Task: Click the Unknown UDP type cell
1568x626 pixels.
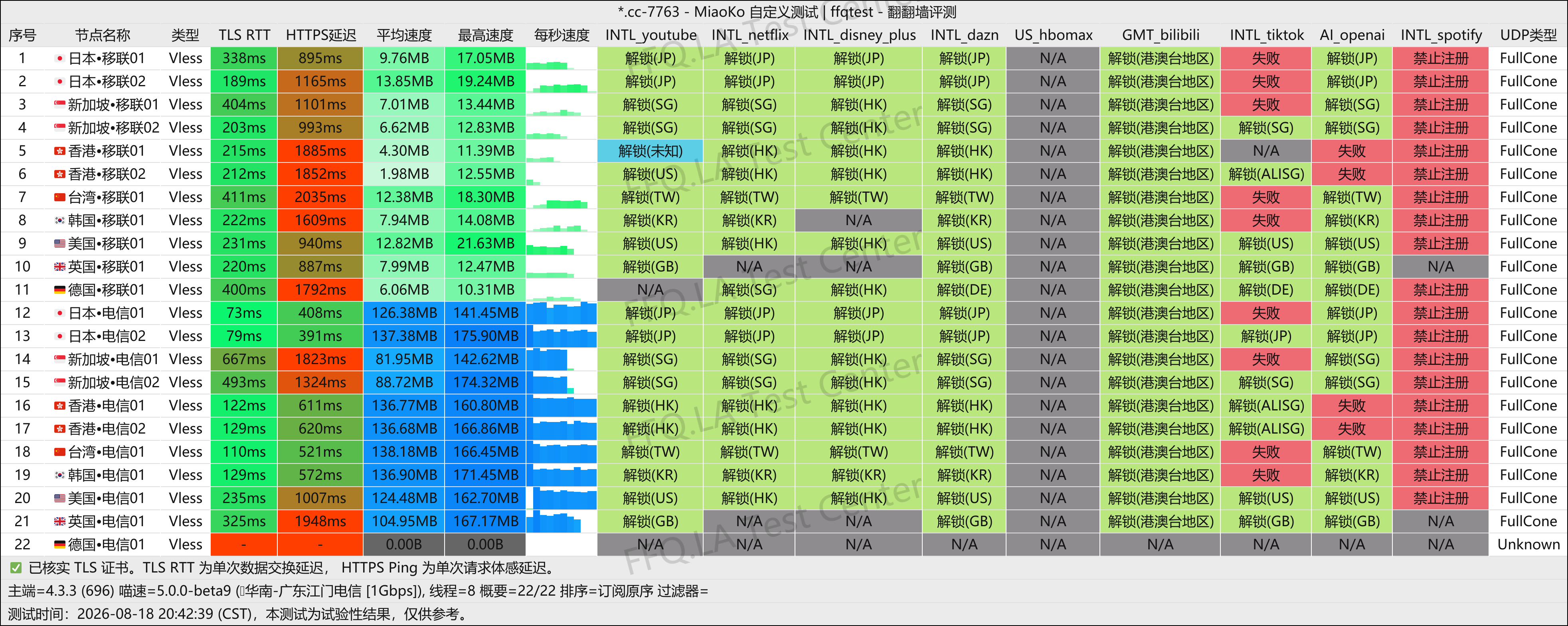Action: coord(1528,545)
